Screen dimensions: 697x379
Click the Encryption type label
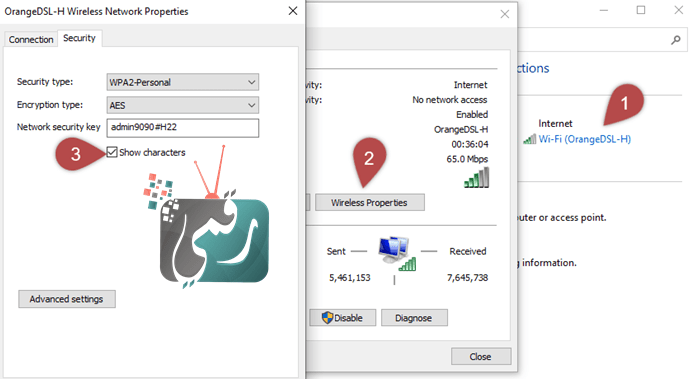point(50,105)
